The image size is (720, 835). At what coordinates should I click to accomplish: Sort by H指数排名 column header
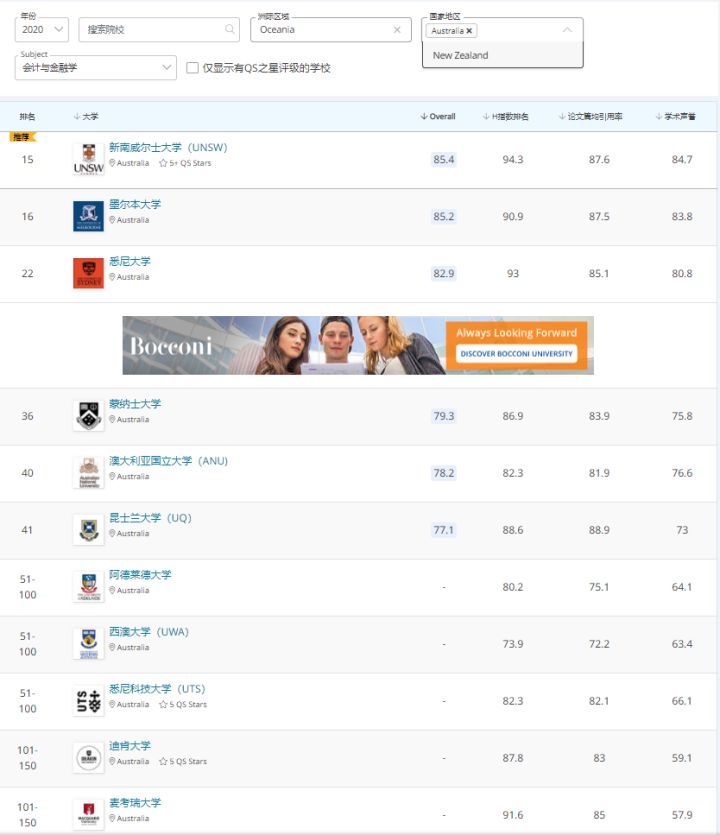coord(505,117)
